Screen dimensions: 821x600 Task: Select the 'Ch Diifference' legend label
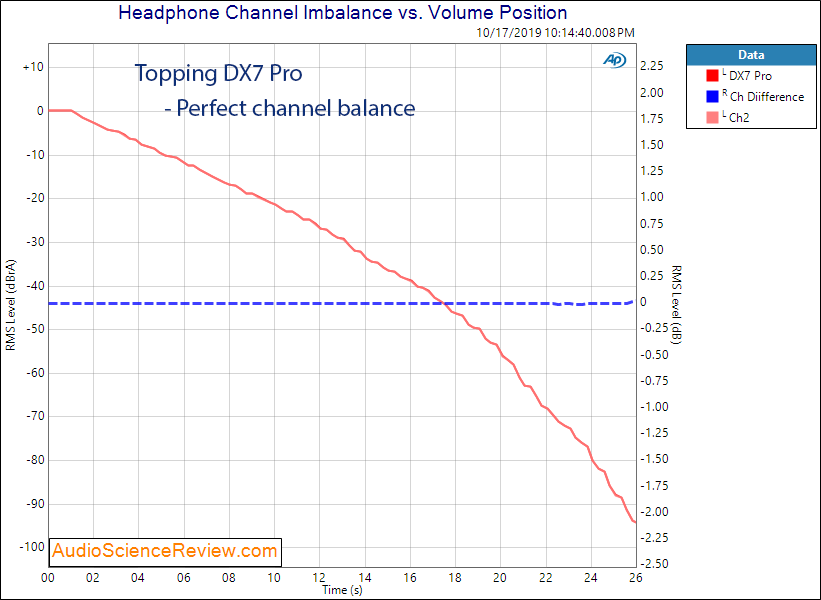(767, 97)
